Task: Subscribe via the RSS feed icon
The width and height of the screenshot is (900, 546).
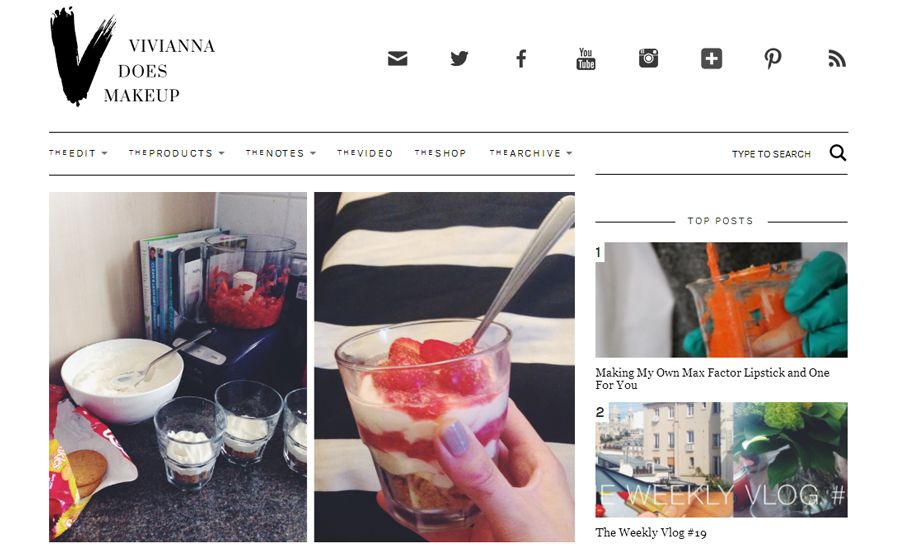Action: coord(837,59)
